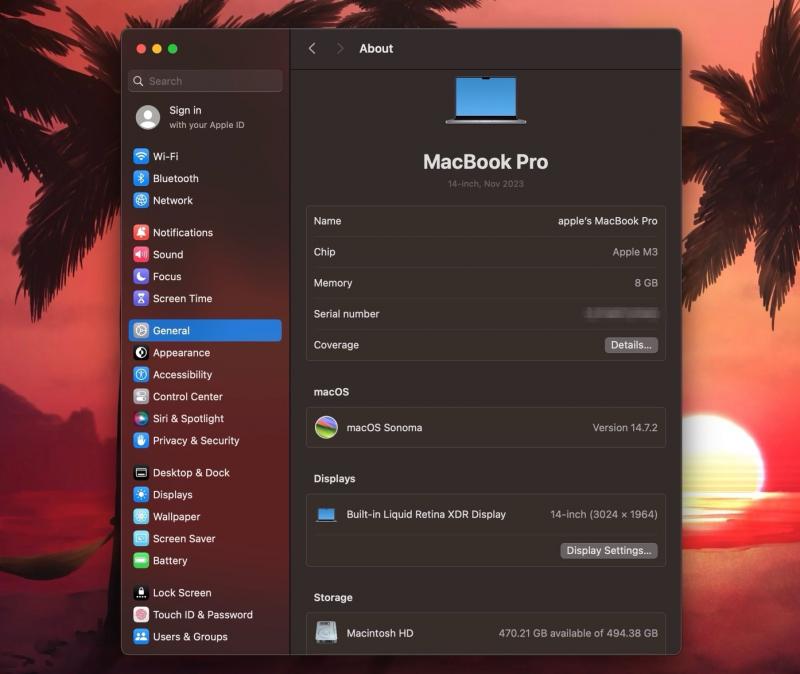Click the Desktop & Dock icon
The width and height of the screenshot is (800, 674).
coord(141,472)
